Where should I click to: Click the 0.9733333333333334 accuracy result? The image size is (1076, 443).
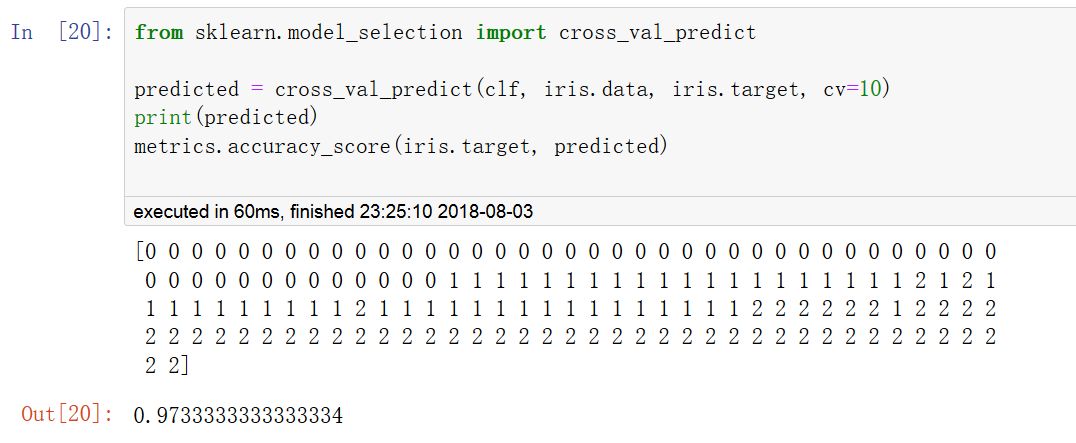(x=238, y=414)
